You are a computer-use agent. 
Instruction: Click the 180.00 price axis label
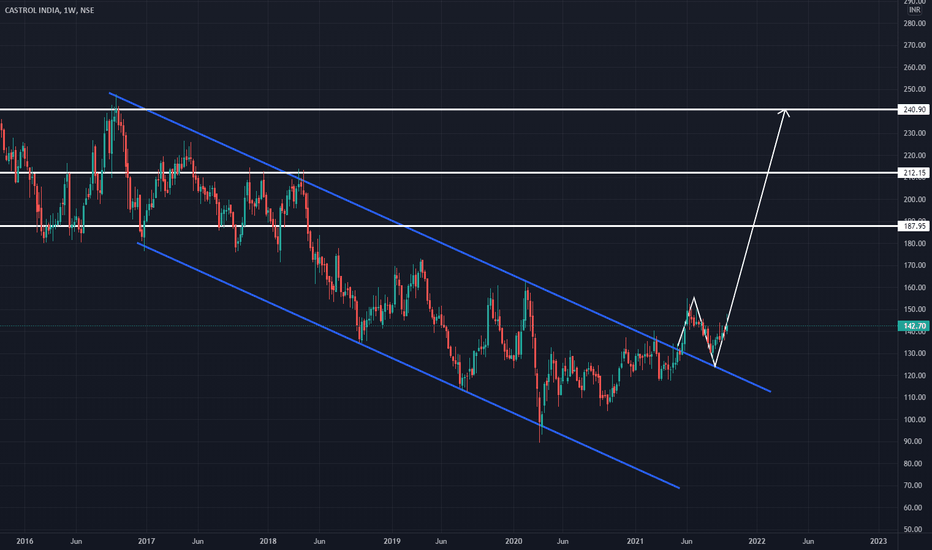914,243
